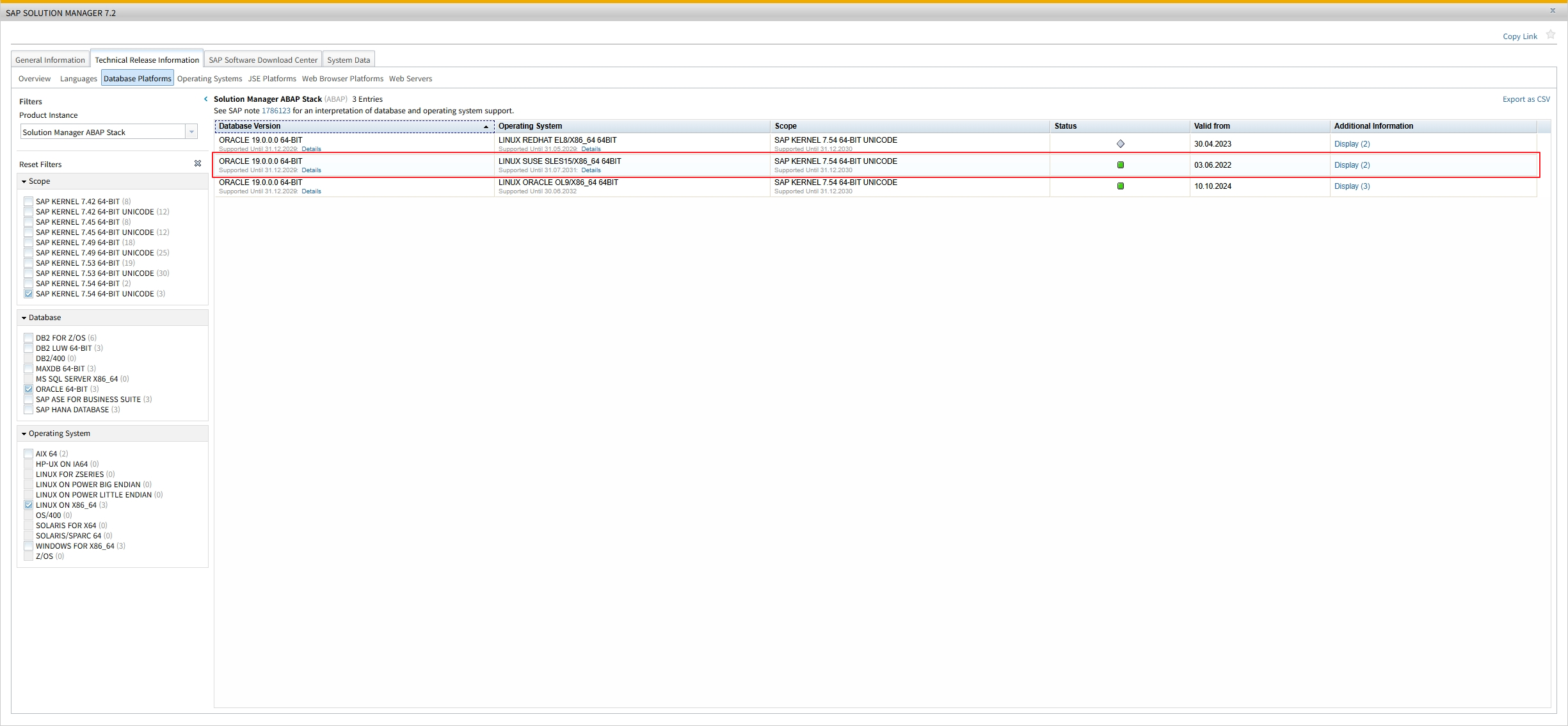
Task: Close the SAP Solution Manager window
Action: [x=1552, y=10]
